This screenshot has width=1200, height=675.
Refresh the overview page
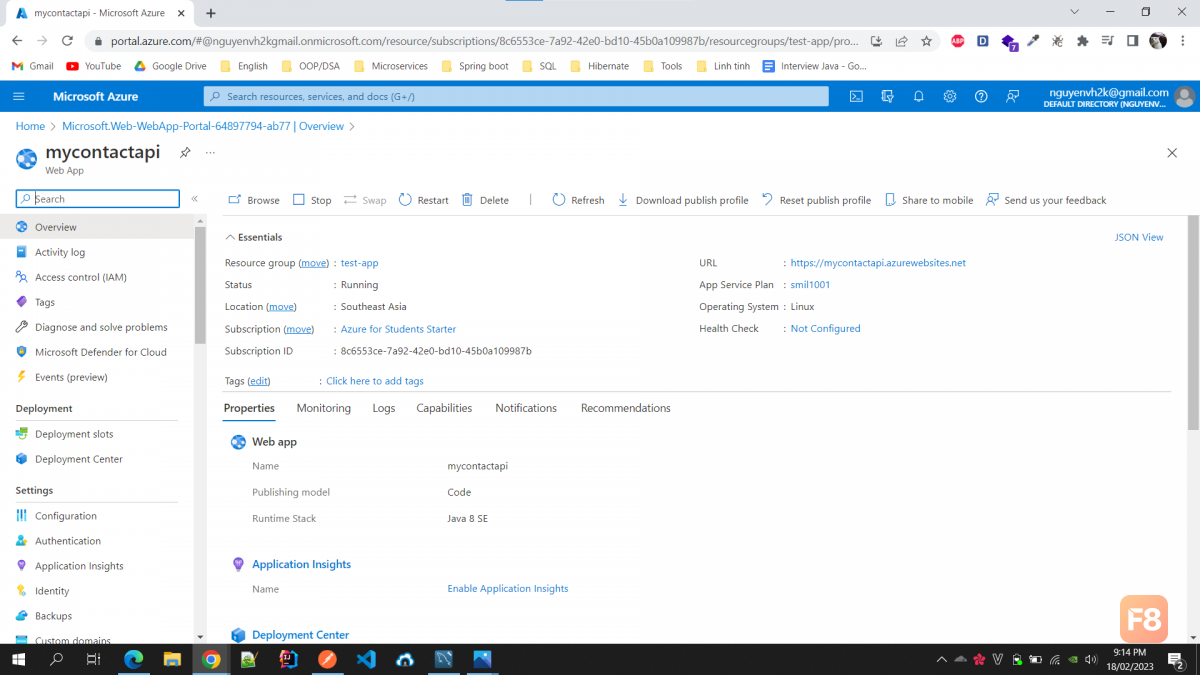[x=578, y=200]
